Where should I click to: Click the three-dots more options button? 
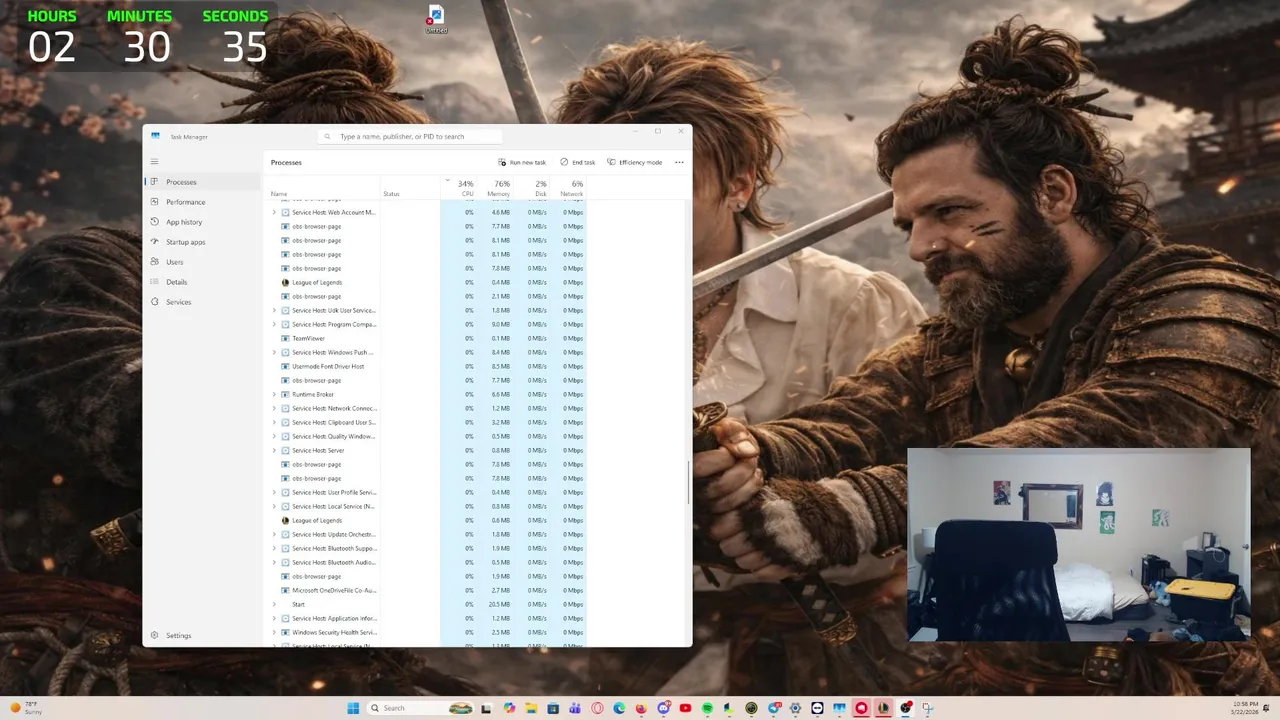click(x=679, y=162)
